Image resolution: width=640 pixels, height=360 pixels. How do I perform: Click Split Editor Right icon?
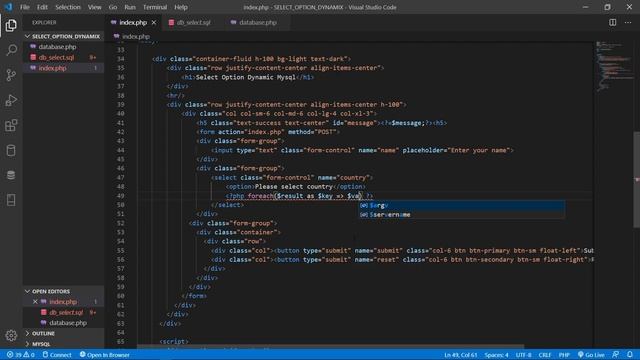[613, 22]
